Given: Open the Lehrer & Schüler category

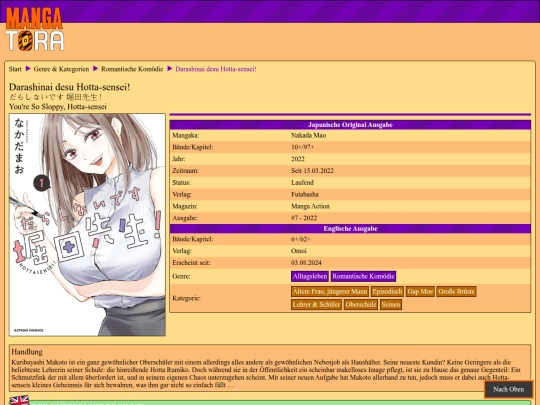Looking at the screenshot, I should pyautogui.click(x=316, y=304).
